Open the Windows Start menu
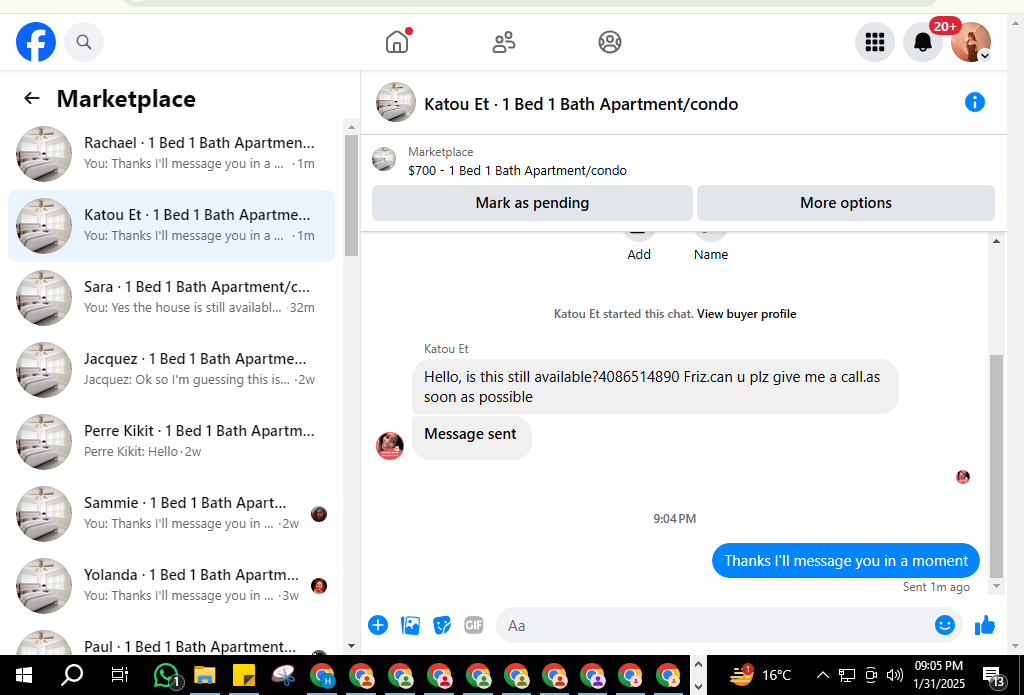The height and width of the screenshot is (695, 1024). (24, 675)
